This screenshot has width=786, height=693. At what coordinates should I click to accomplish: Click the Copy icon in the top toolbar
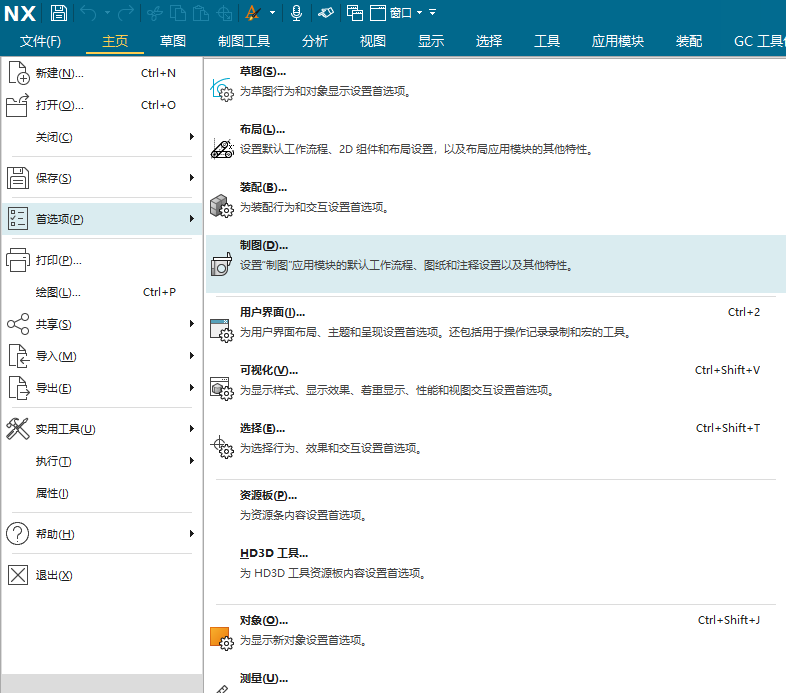[178, 13]
